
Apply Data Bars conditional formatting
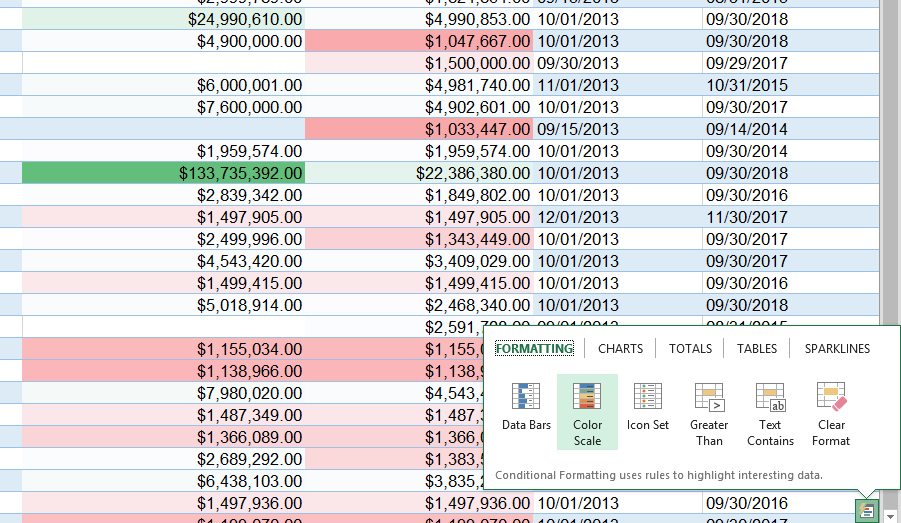tap(526, 409)
